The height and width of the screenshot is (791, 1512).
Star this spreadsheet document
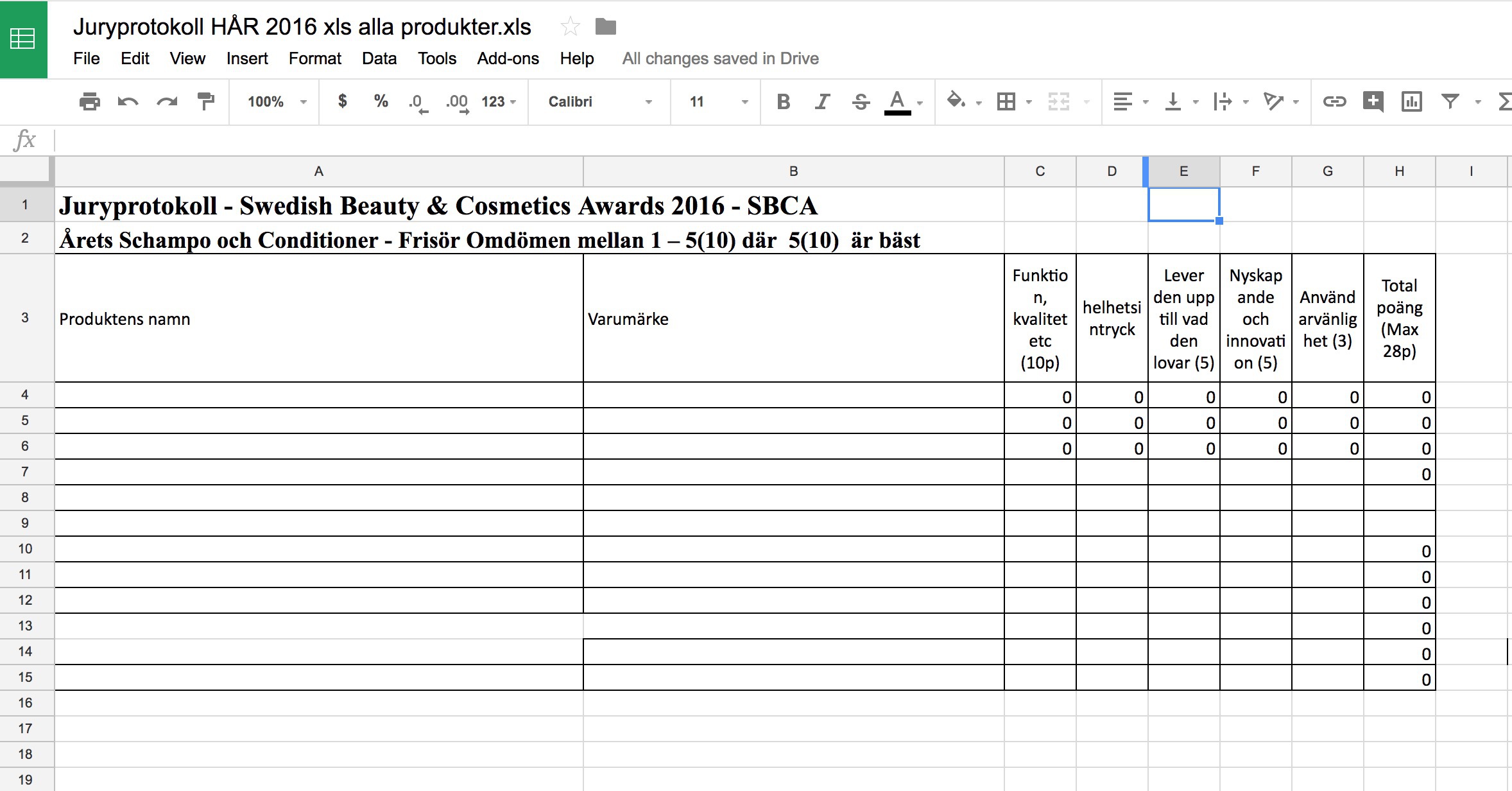pos(570,27)
